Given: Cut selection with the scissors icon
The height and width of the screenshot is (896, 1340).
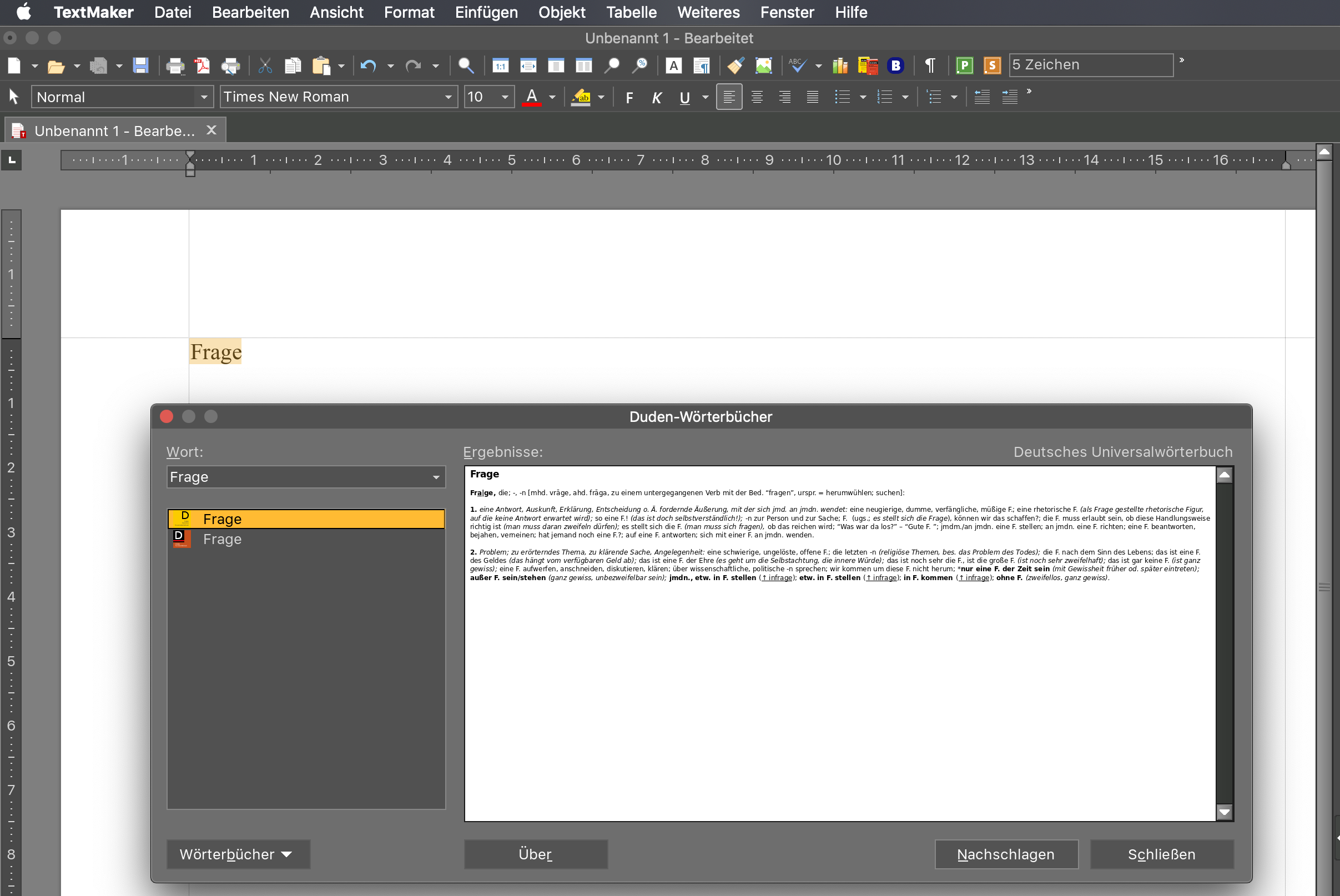Looking at the screenshot, I should pyautogui.click(x=265, y=66).
